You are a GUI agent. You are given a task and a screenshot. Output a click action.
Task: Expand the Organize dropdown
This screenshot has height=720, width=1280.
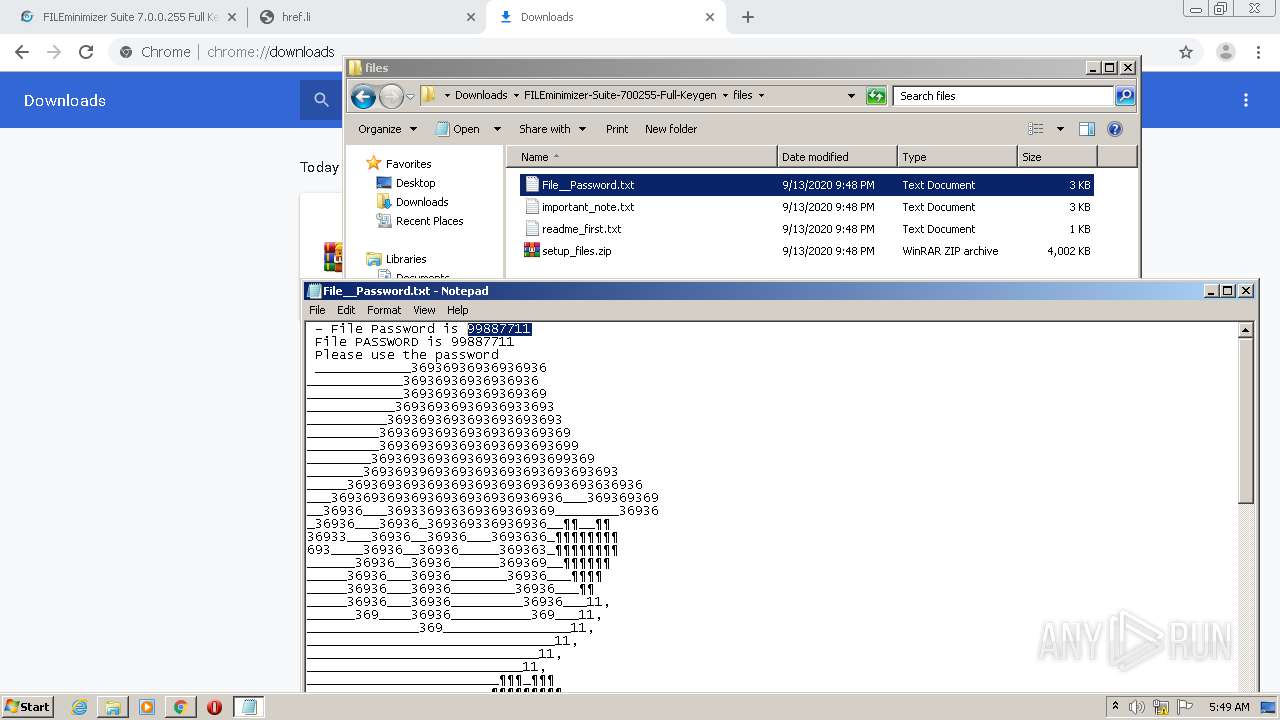387,129
